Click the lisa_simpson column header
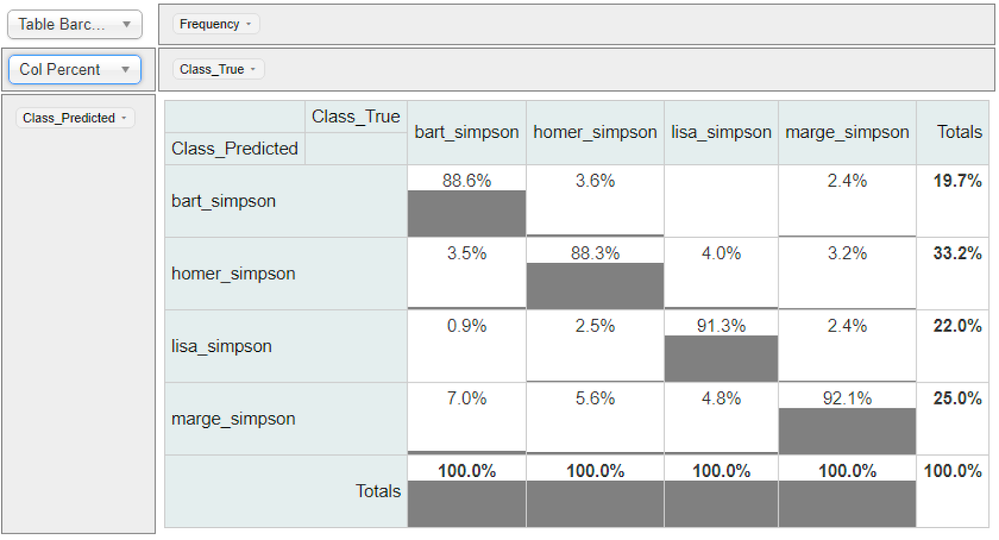This screenshot has height=540, width=999. pos(721,132)
